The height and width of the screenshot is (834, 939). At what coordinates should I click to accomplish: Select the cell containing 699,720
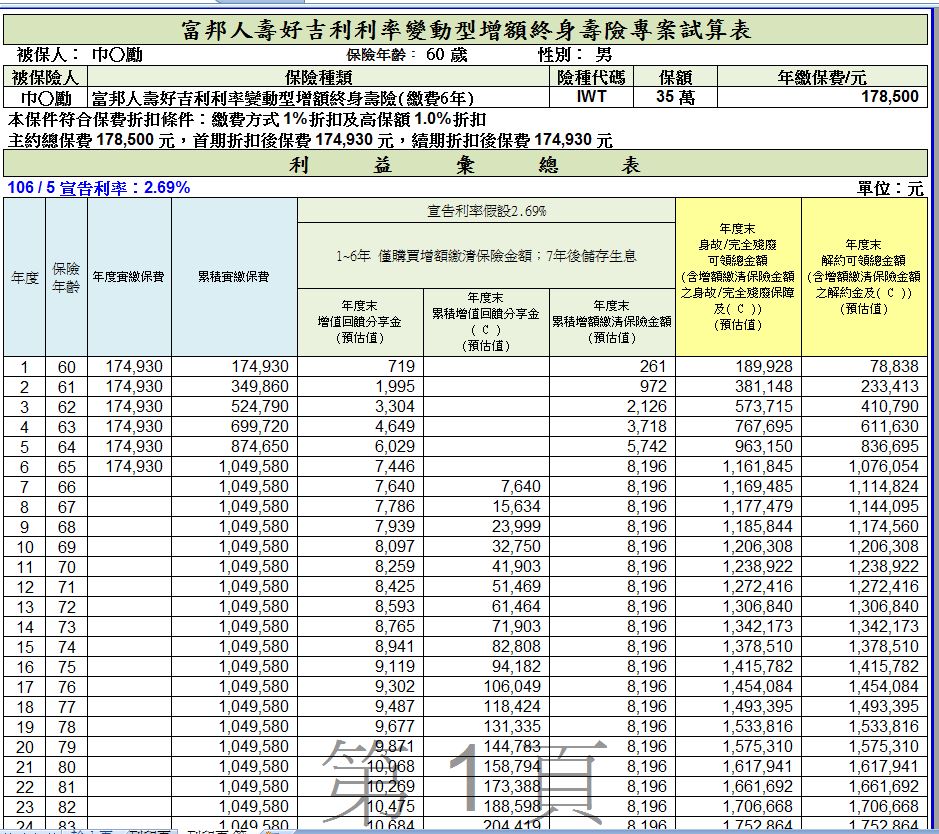point(234,427)
